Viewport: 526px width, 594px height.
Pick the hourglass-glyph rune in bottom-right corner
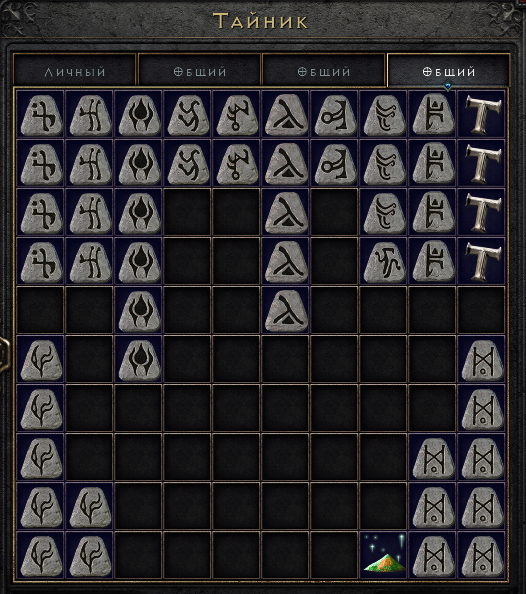[x=482, y=555]
